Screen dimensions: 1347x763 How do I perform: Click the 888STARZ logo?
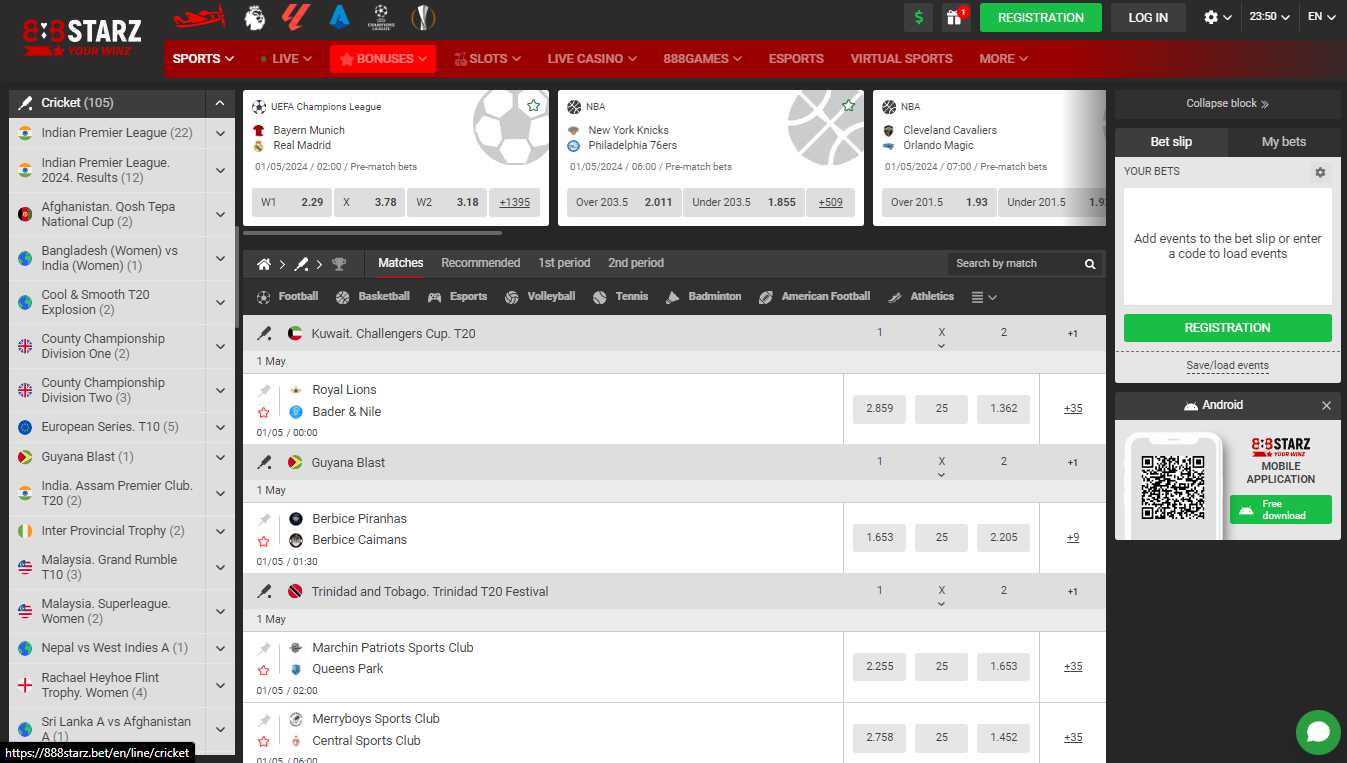(82, 37)
